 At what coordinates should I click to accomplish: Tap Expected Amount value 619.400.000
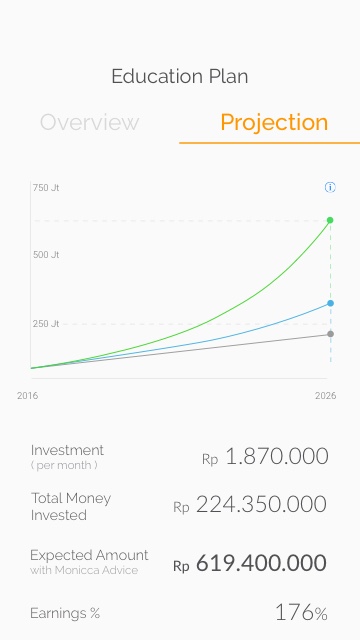tap(261, 563)
